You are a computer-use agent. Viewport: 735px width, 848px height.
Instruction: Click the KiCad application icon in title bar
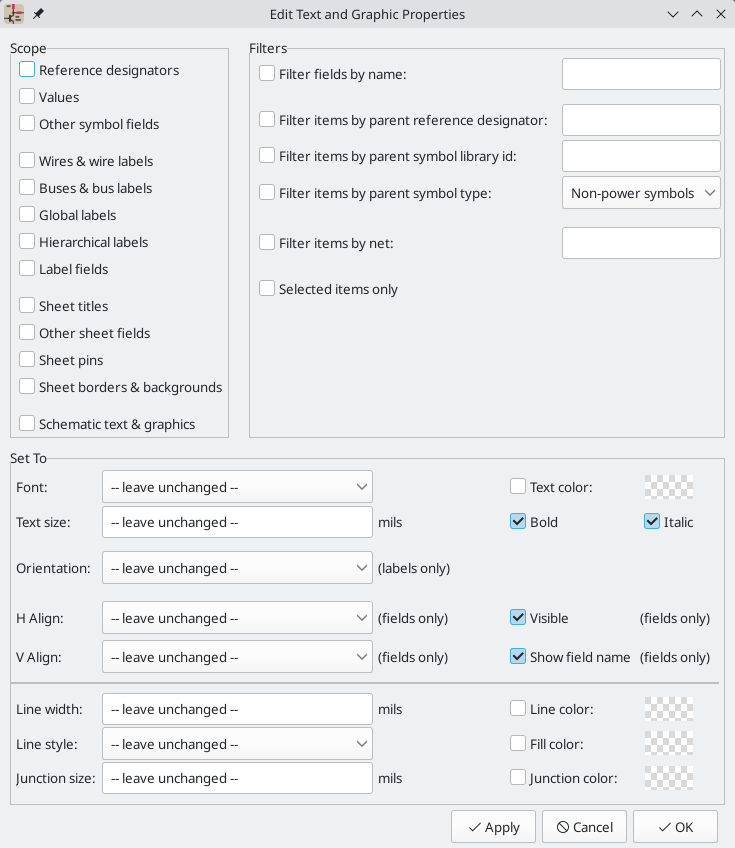click(x=15, y=14)
